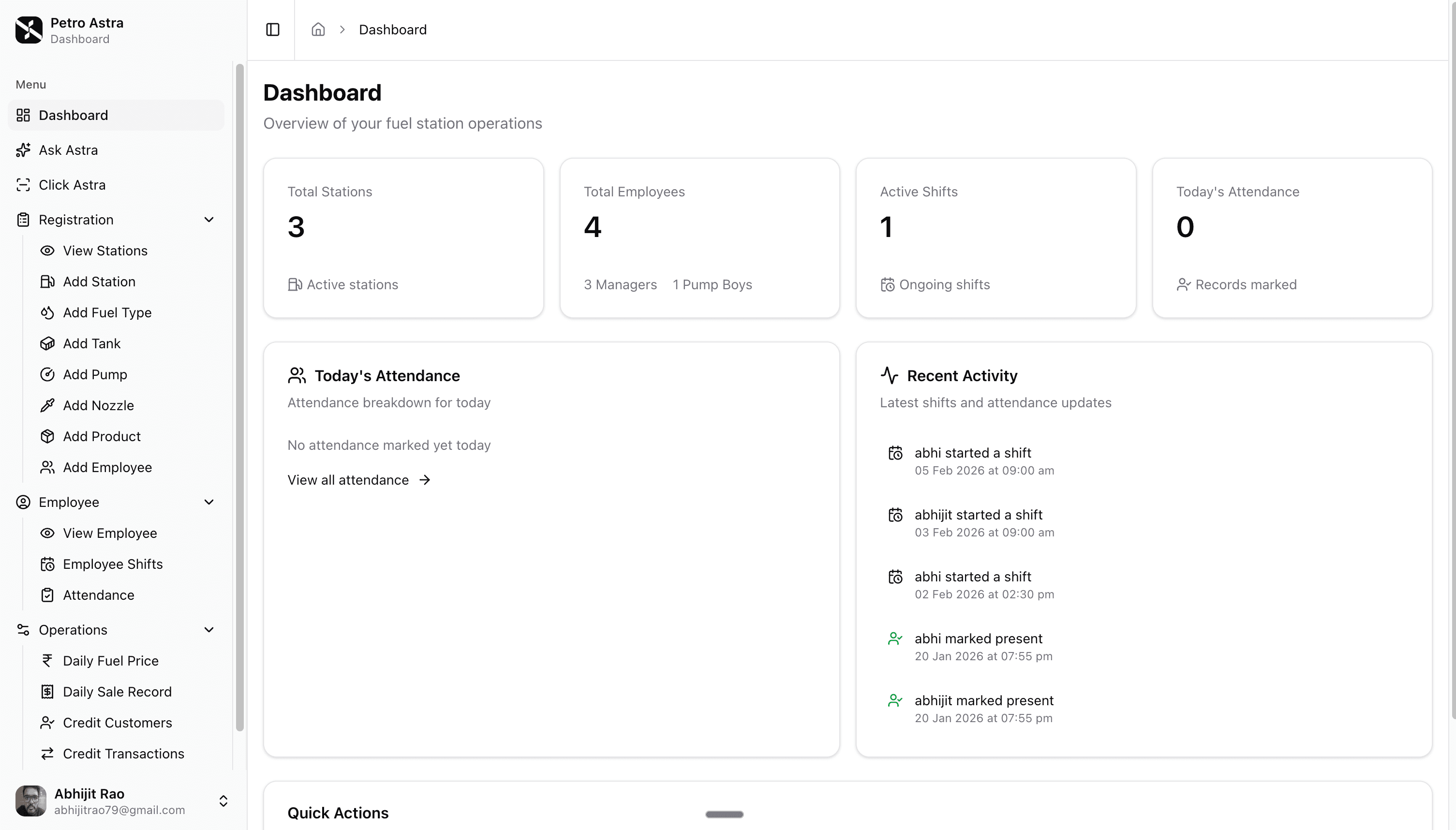The height and width of the screenshot is (830, 1456).
Task: Open the Add Fuel Type page
Action: pos(106,312)
